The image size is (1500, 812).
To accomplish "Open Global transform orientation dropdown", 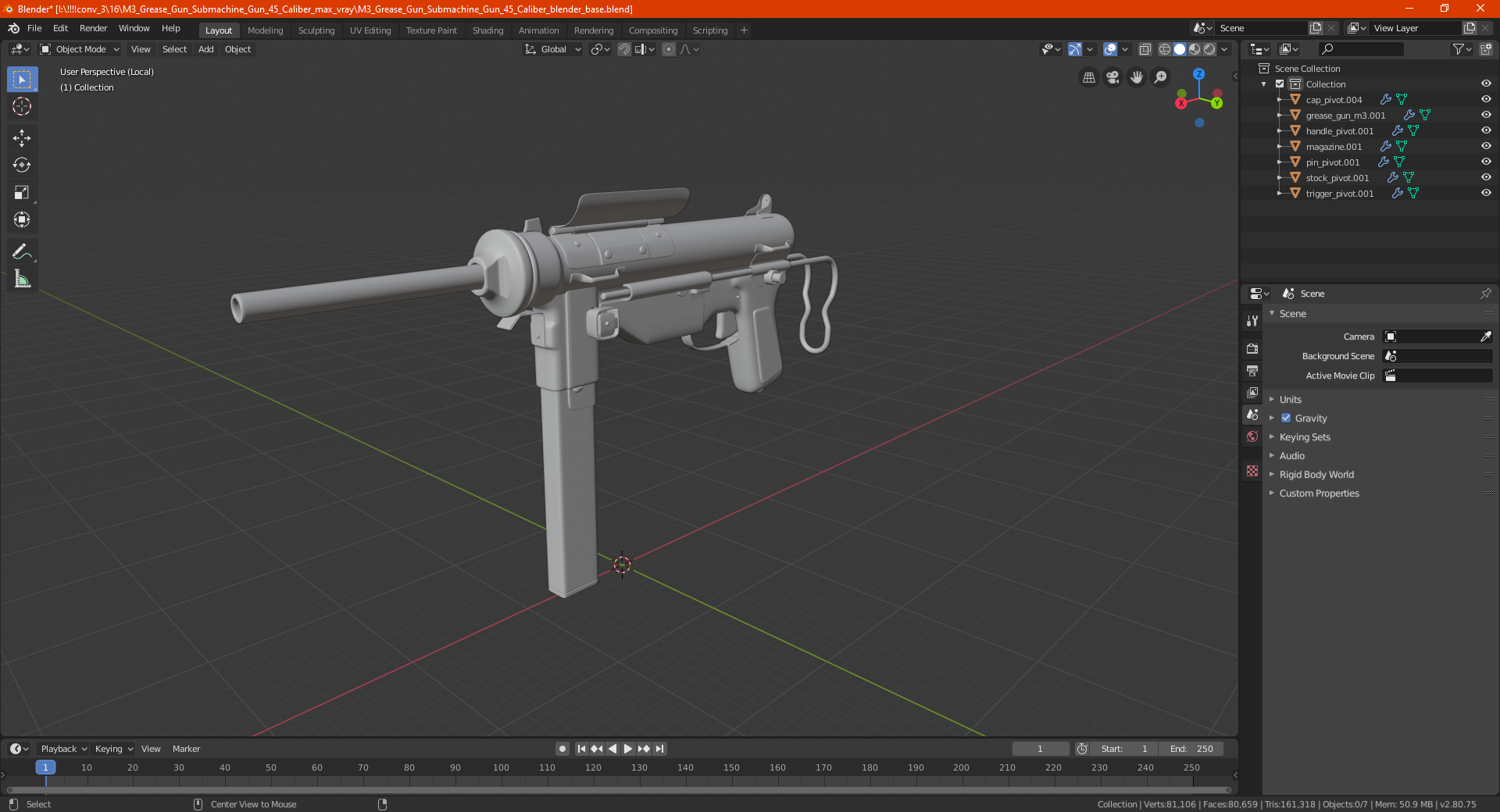I will point(553,49).
